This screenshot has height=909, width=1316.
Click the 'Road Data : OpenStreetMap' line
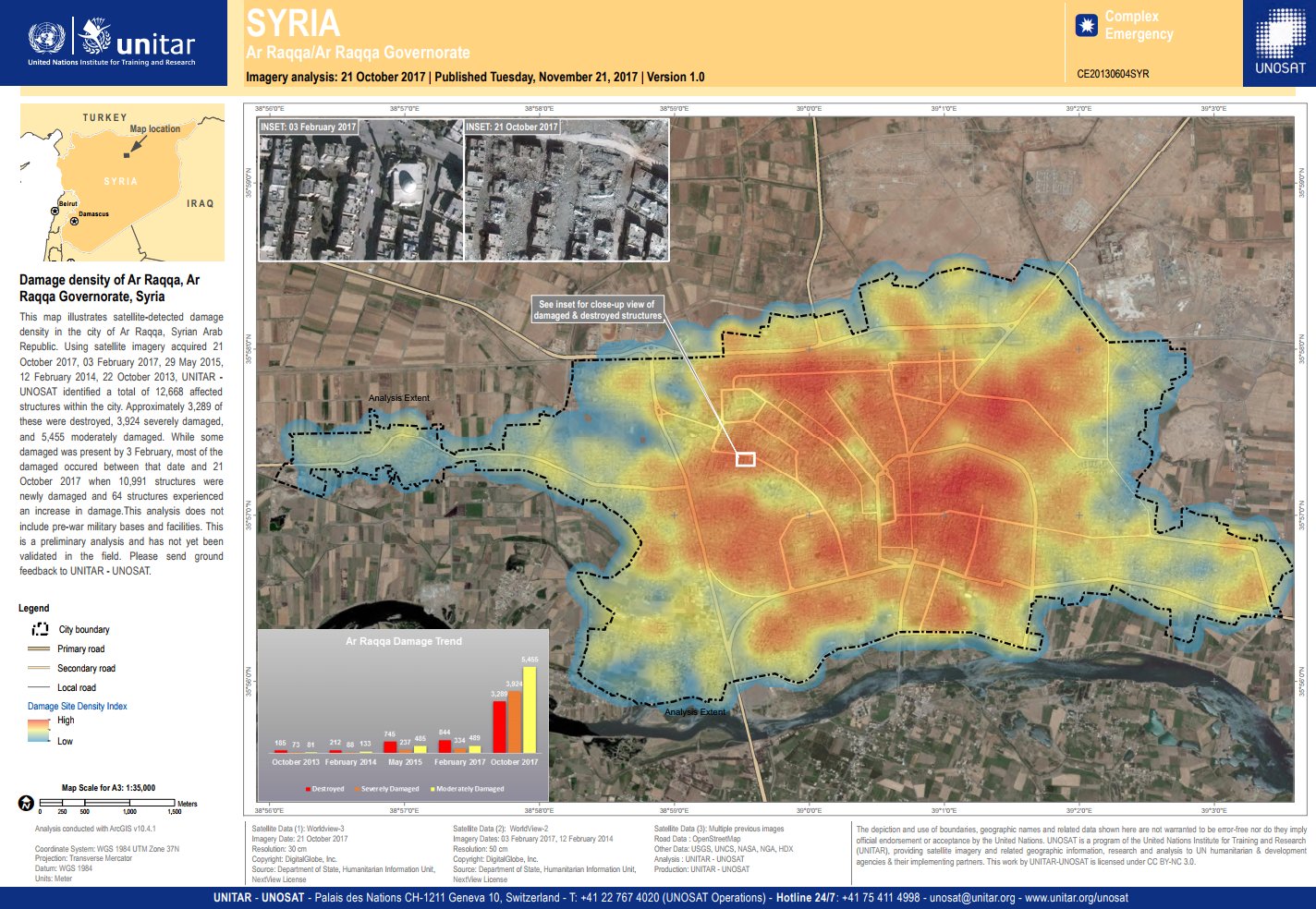(698, 839)
